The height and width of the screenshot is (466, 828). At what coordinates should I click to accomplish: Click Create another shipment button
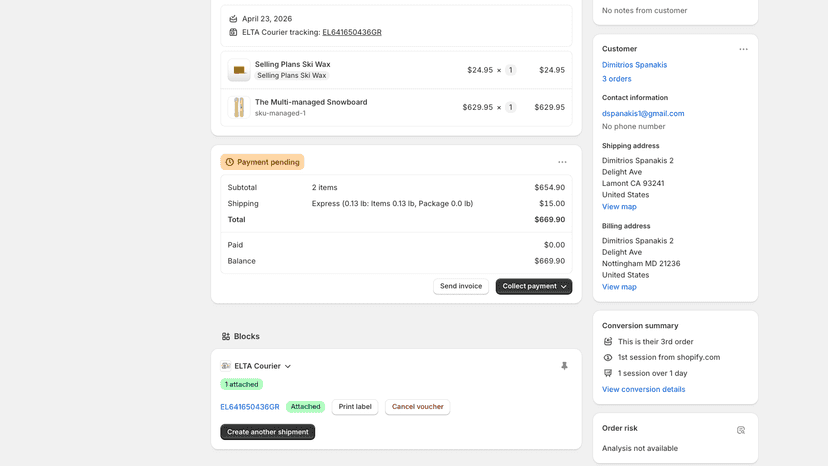pos(268,432)
